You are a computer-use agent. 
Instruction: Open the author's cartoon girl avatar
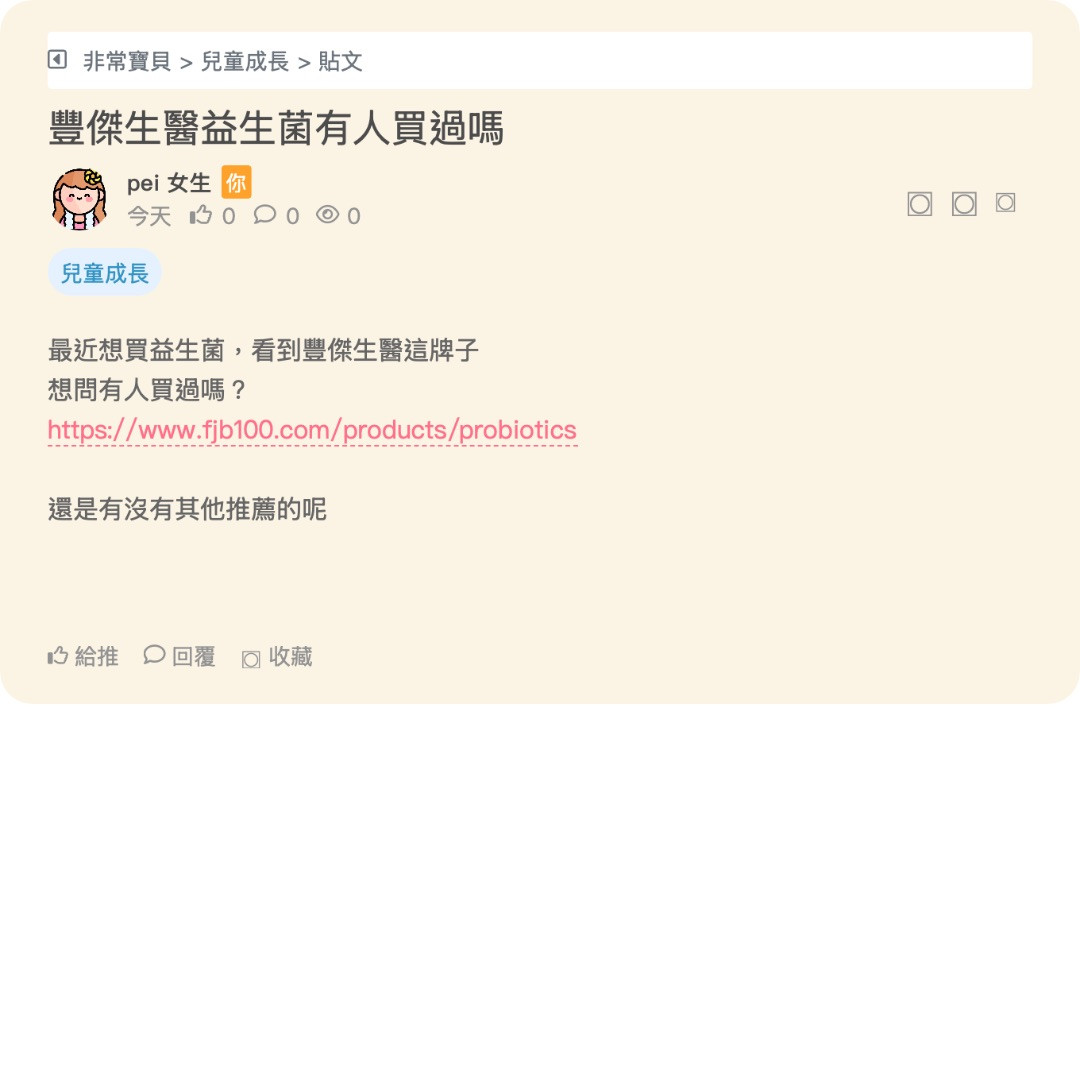(x=80, y=199)
